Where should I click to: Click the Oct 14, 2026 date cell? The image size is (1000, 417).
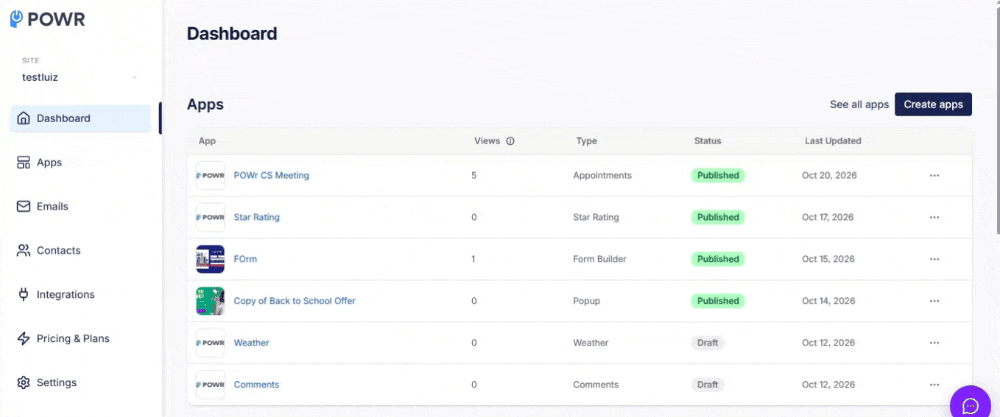829,301
